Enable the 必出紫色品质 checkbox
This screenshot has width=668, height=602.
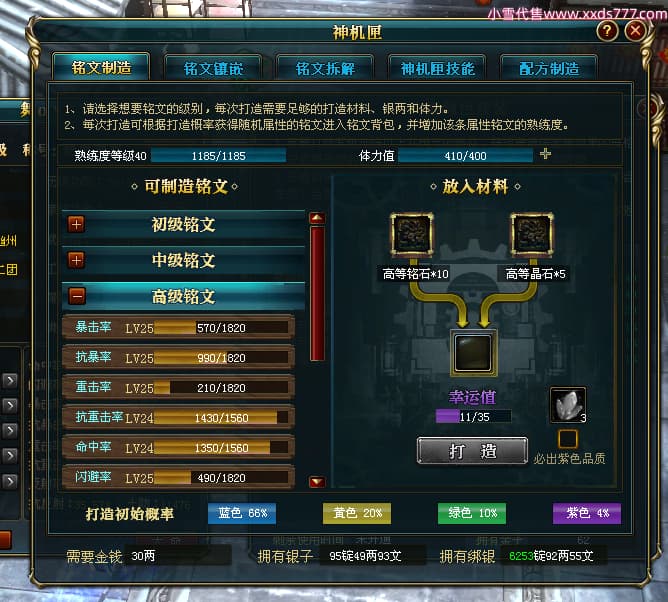pyautogui.click(x=568, y=439)
